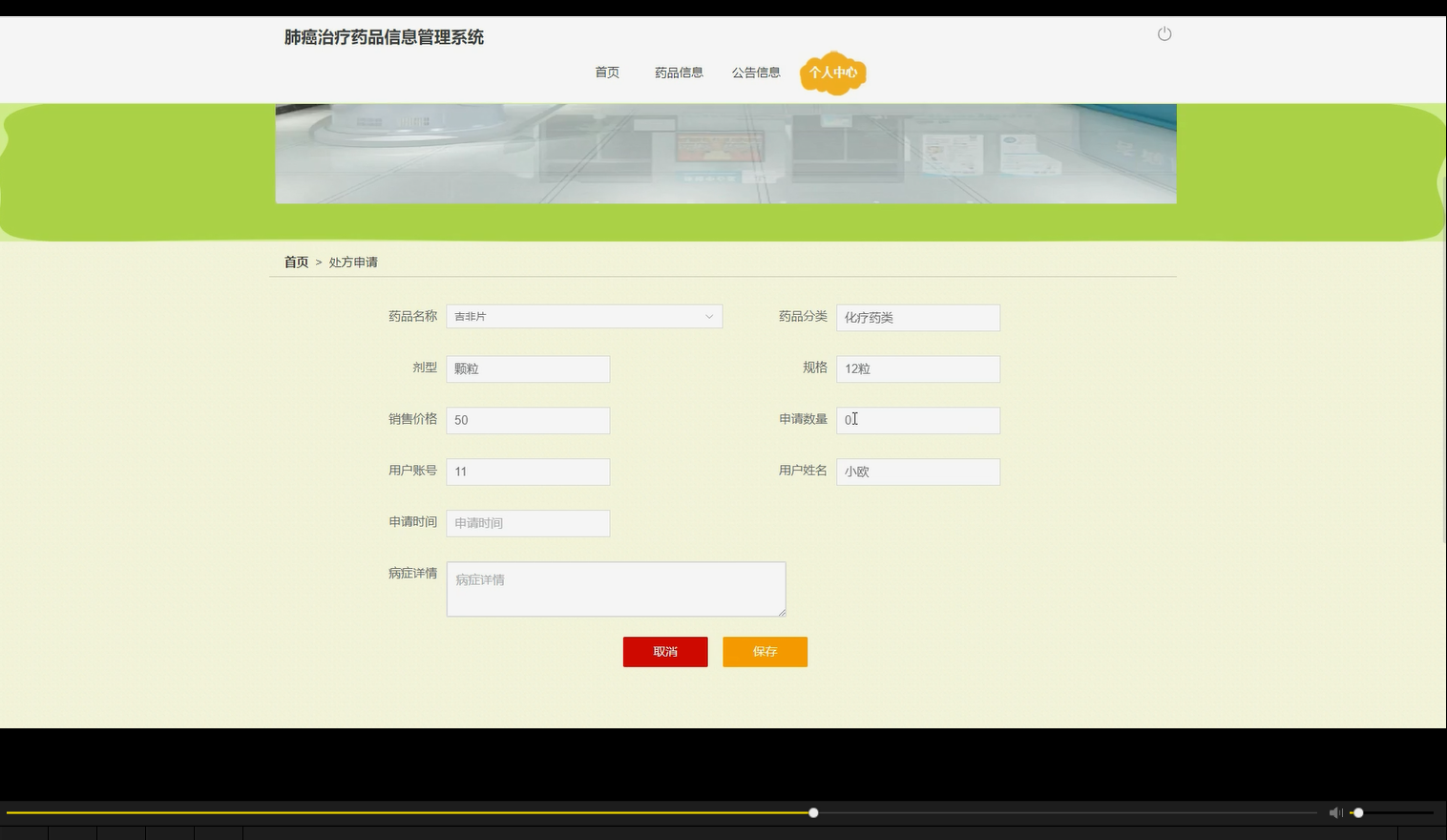Click the 保存 save button

(x=765, y=651)
